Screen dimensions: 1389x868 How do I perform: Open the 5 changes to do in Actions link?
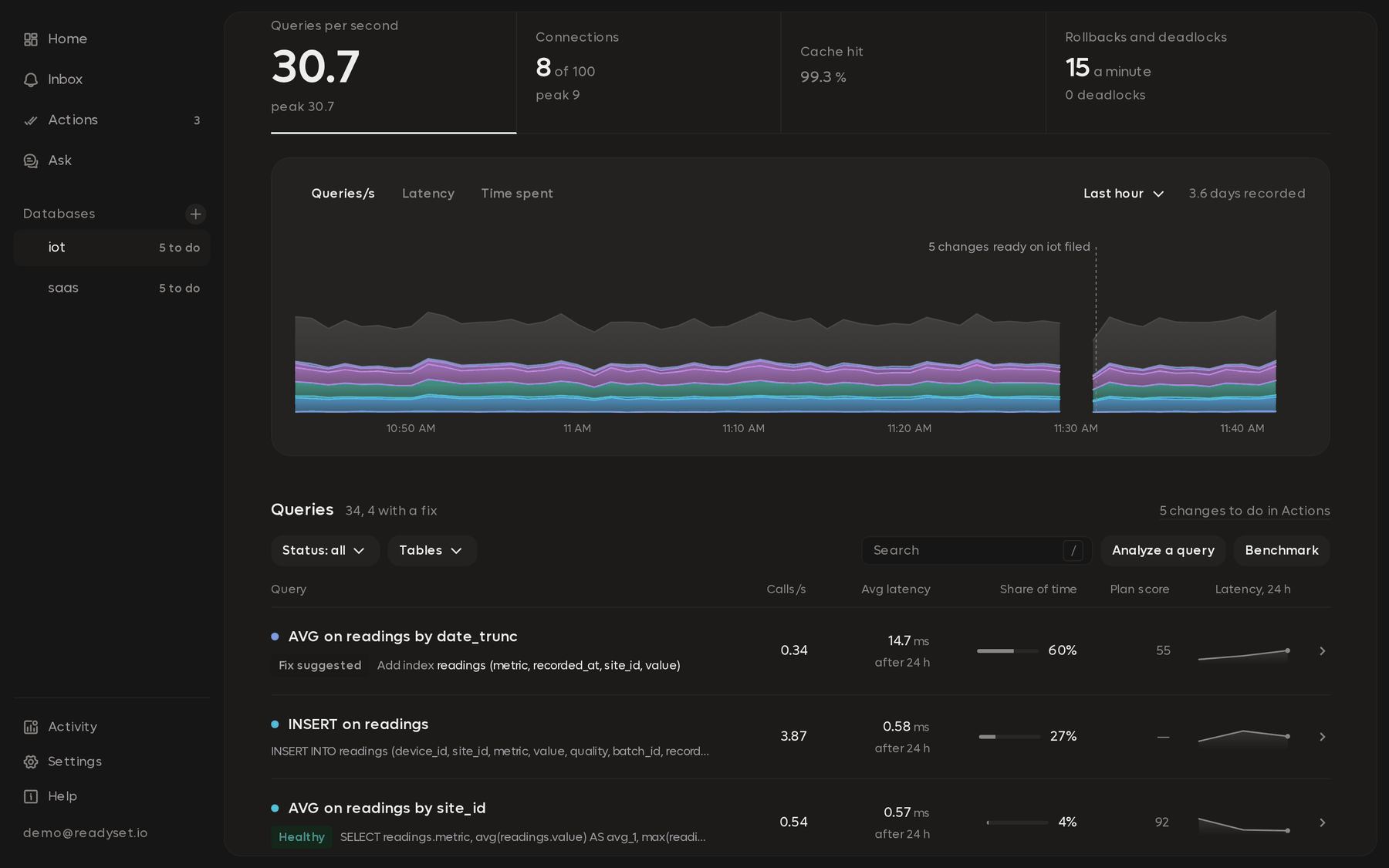(1245, 511)
